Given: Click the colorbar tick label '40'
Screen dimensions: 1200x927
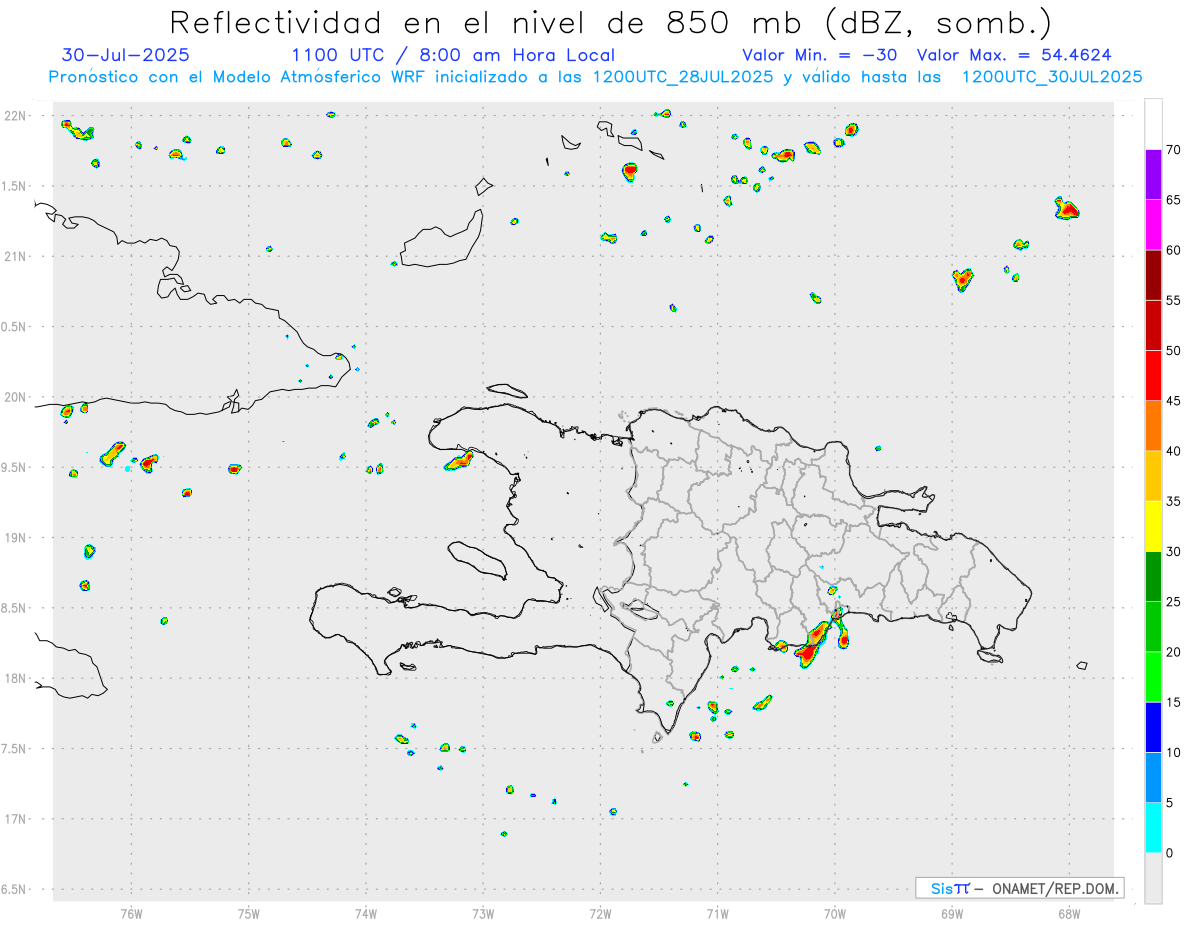Looking at the screenshot, I should pyautogui.click(x=1174, y=451).
